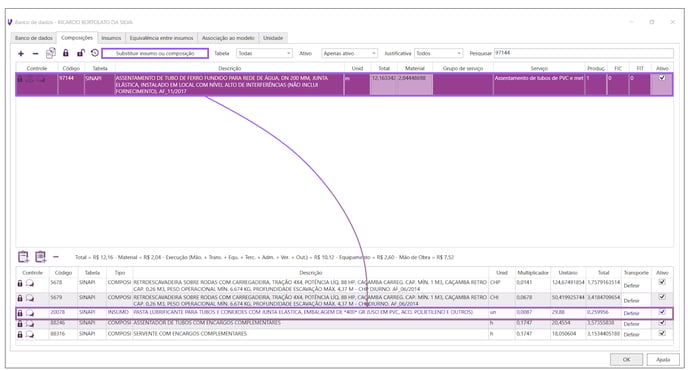The width and height of the screenshot is (688, 370).
Task: Click the Multiplicador column header
Action: 533,273
